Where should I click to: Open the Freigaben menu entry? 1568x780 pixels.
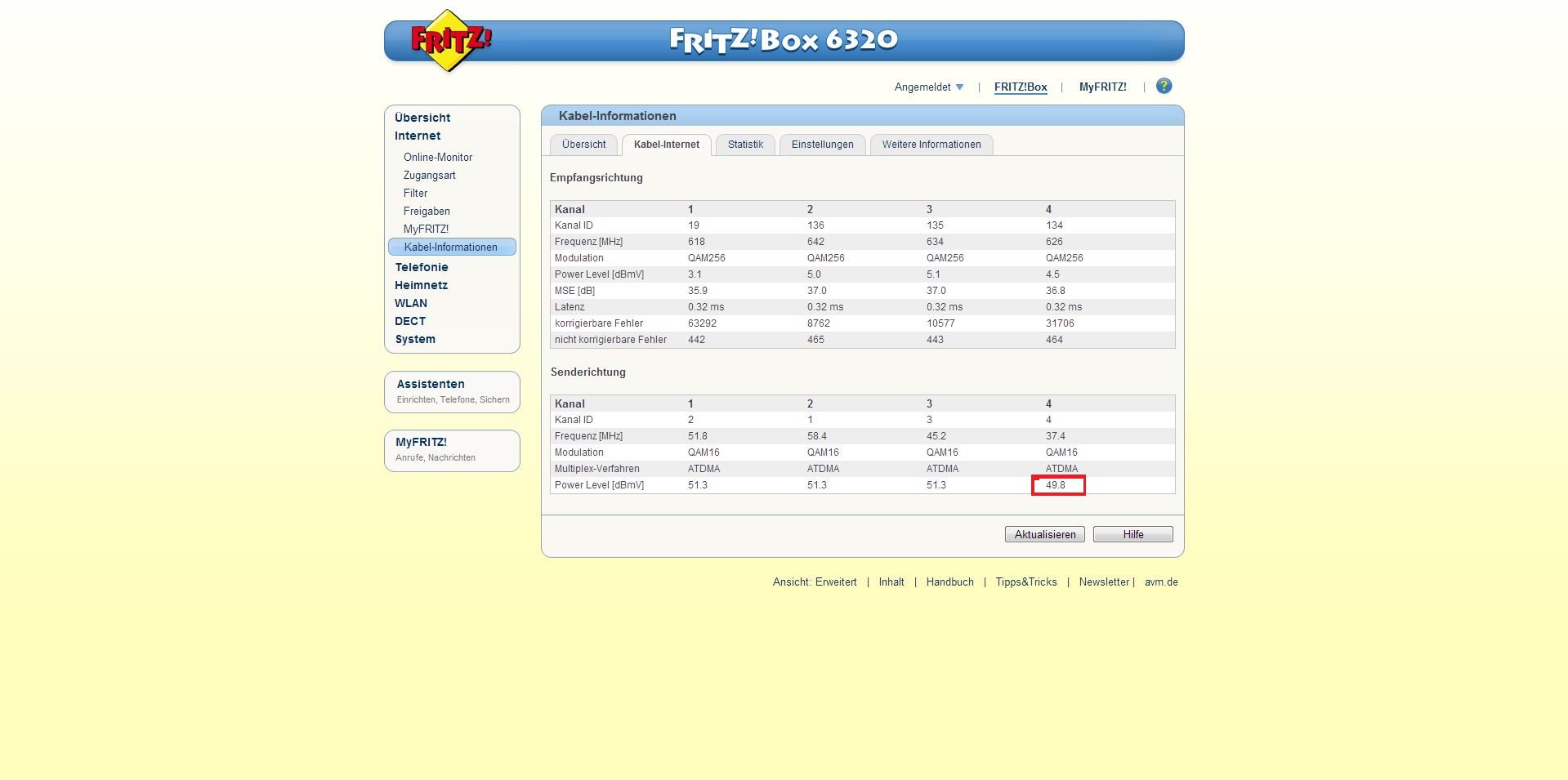(427, 211)
